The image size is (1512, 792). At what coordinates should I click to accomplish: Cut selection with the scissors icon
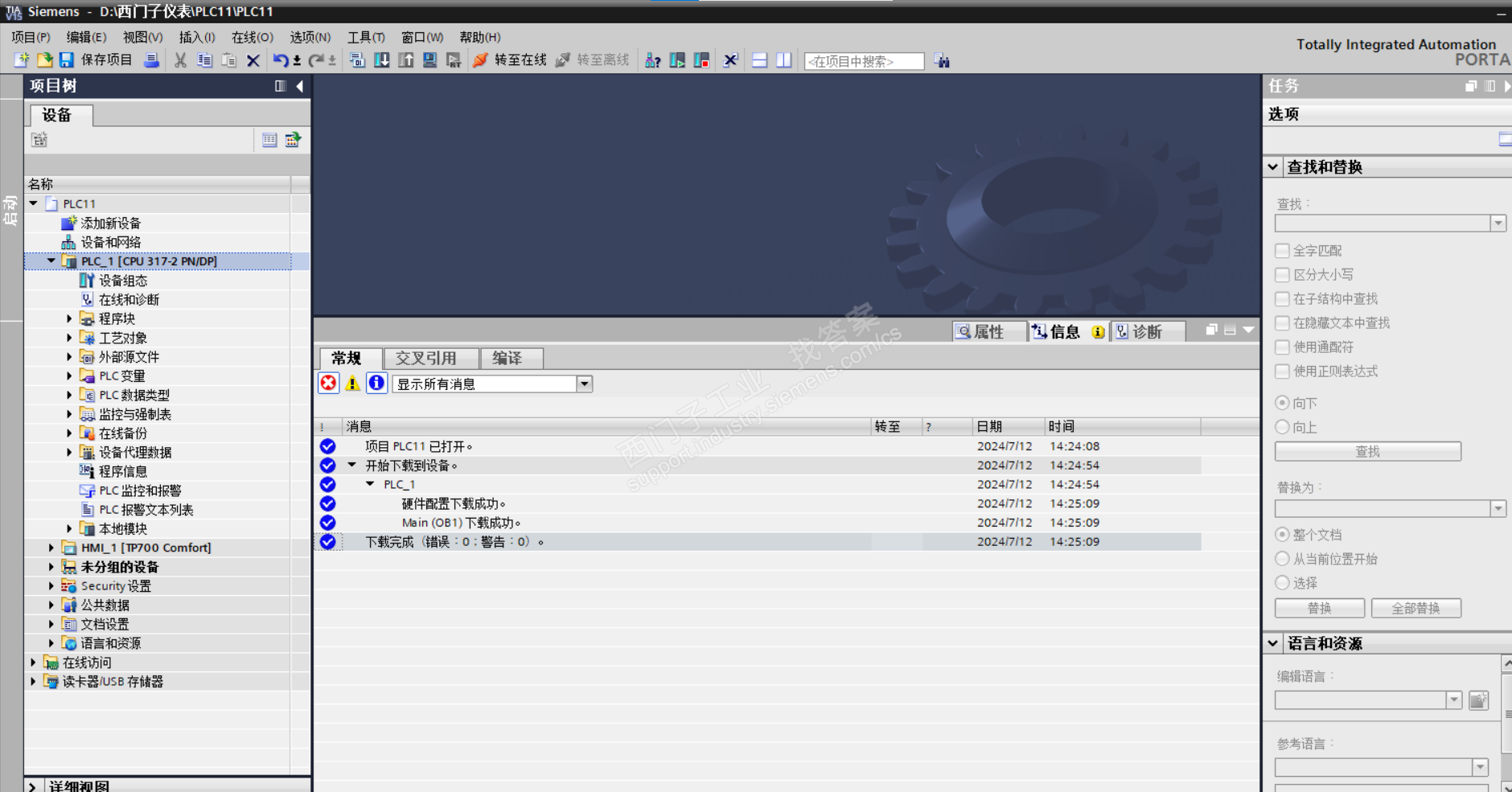coord(180,60)
